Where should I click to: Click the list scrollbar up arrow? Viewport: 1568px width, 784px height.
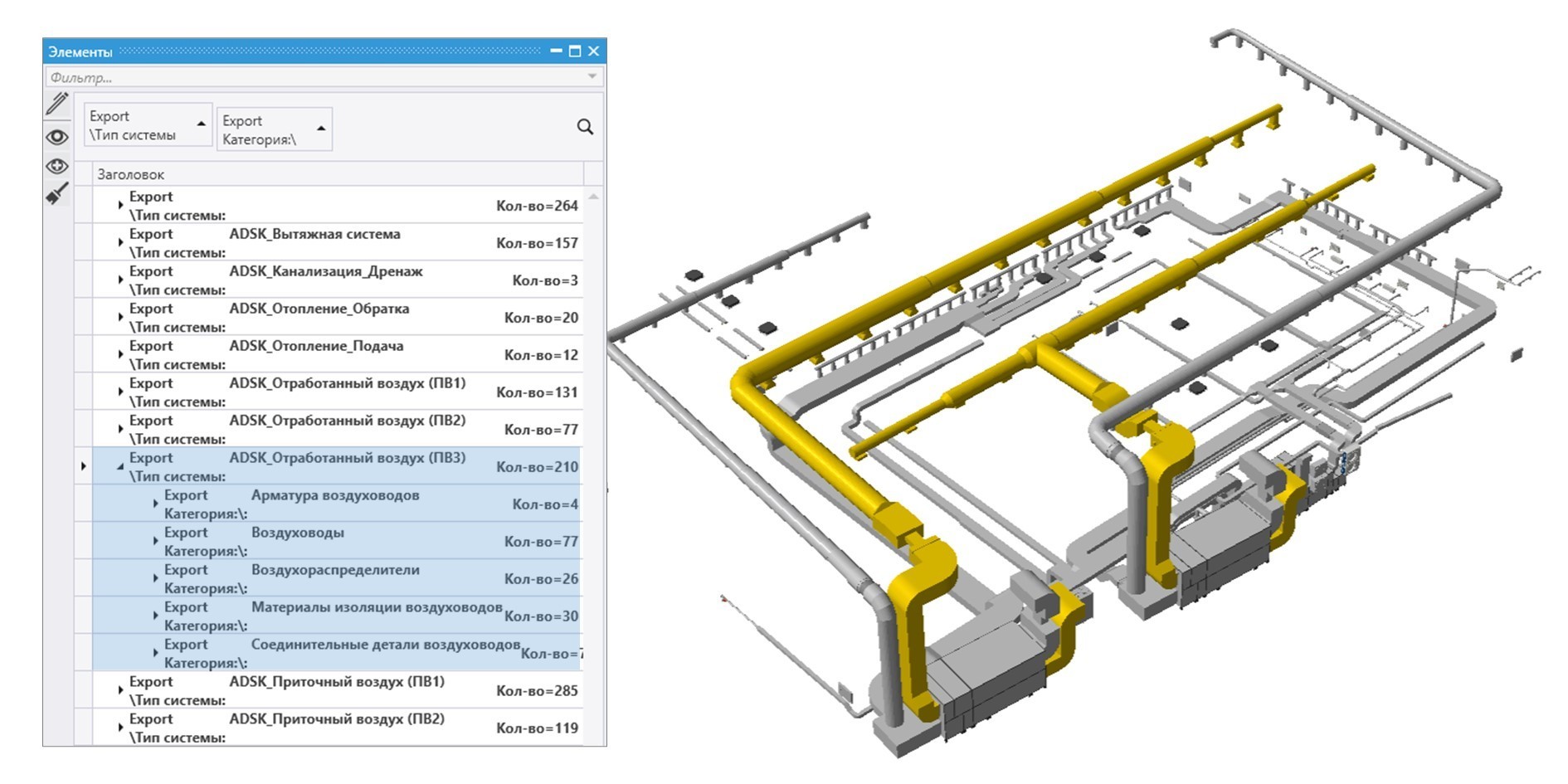pos(593,197)
